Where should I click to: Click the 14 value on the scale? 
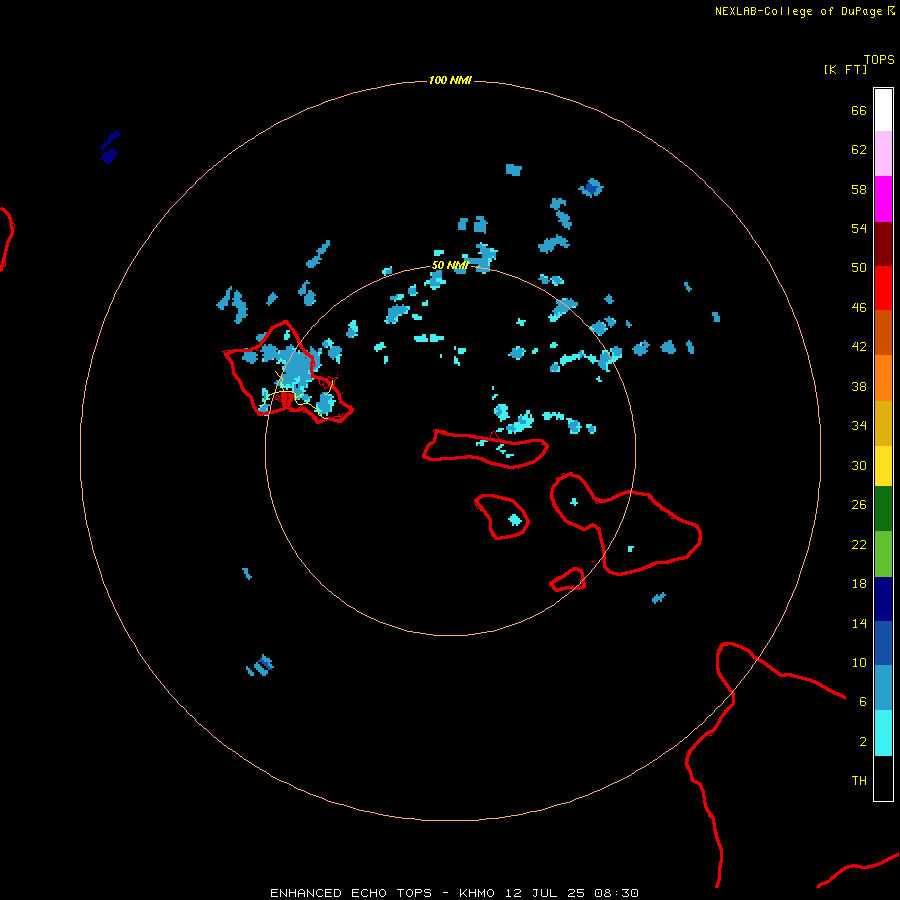coord(859,623)
